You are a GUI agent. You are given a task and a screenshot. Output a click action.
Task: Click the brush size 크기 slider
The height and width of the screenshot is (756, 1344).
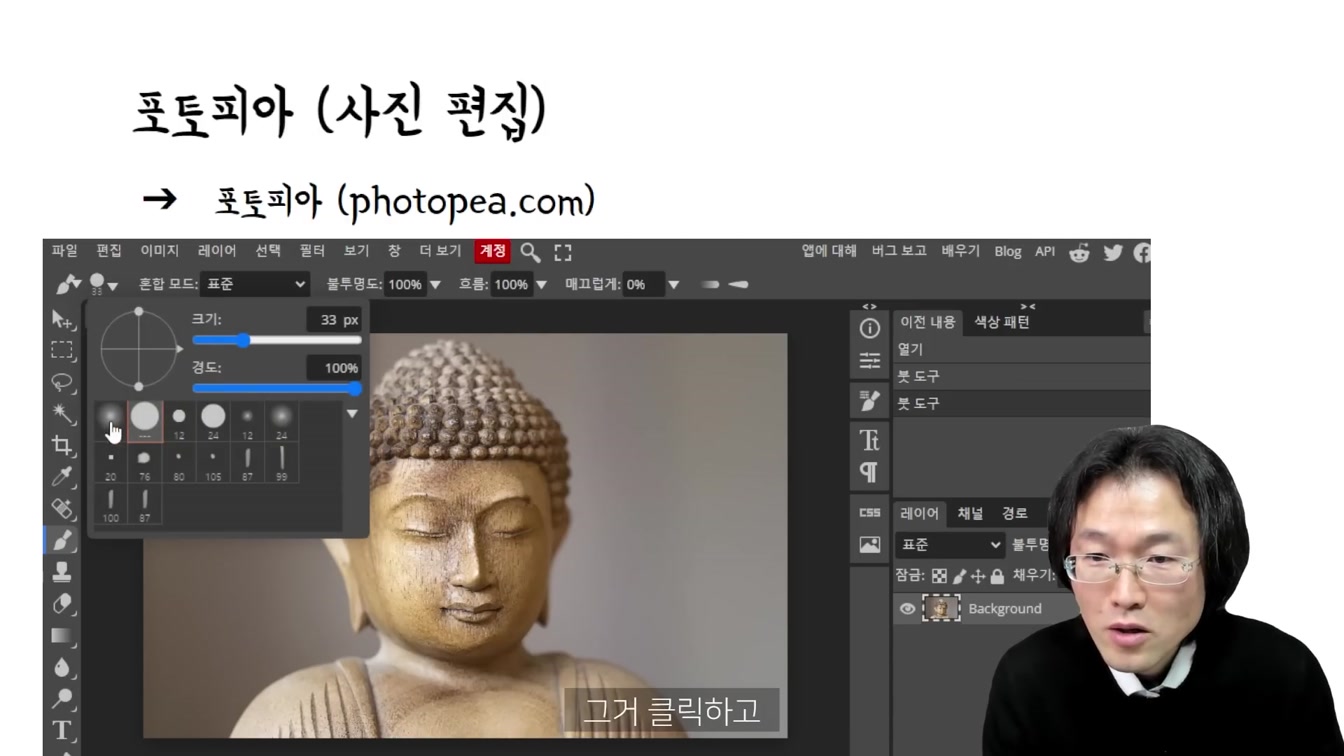coord(276,341)
